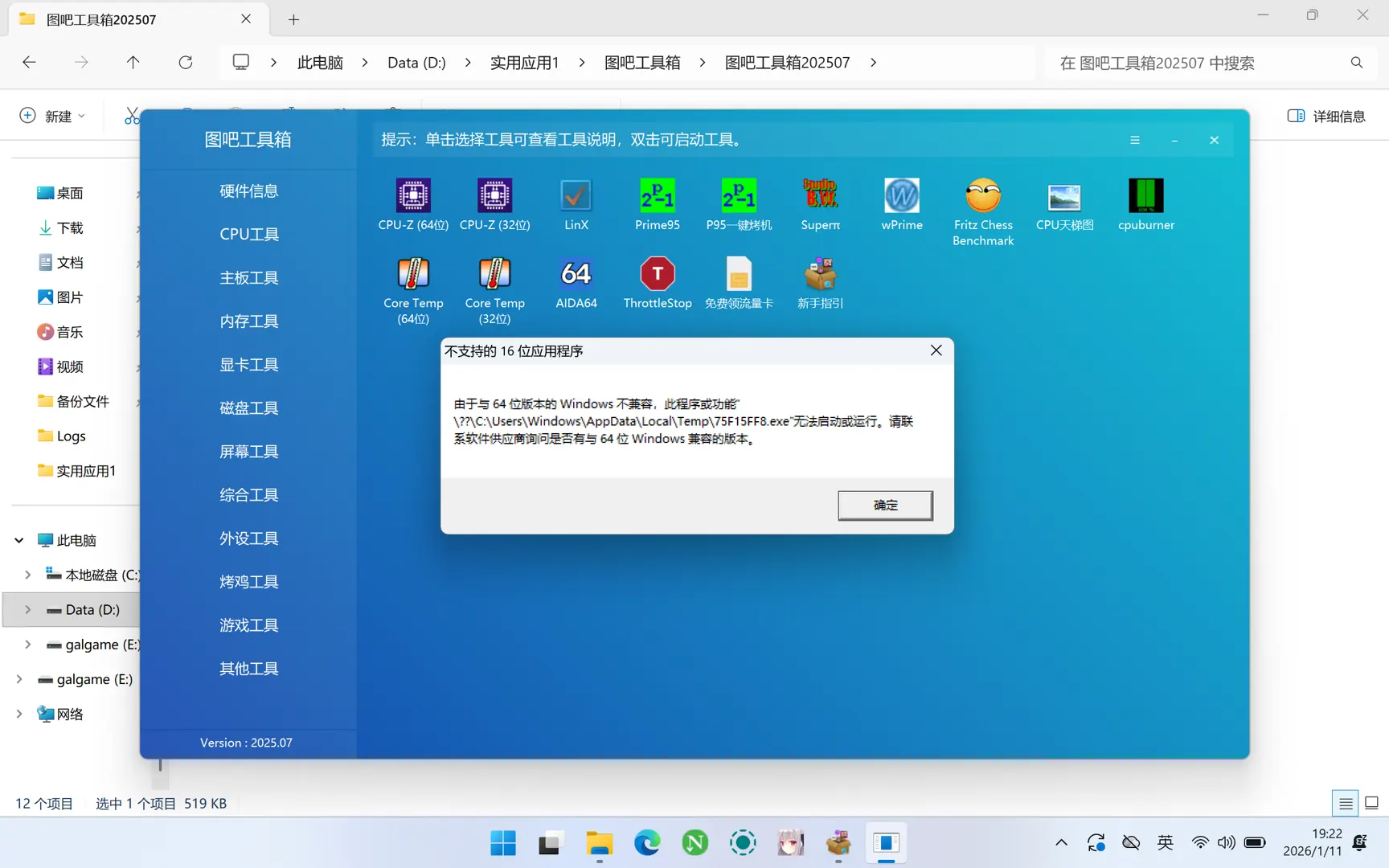Open 图片 in the Explorer sidebar
Viewport: 1389px width, 868px height.
click(61, 297)
